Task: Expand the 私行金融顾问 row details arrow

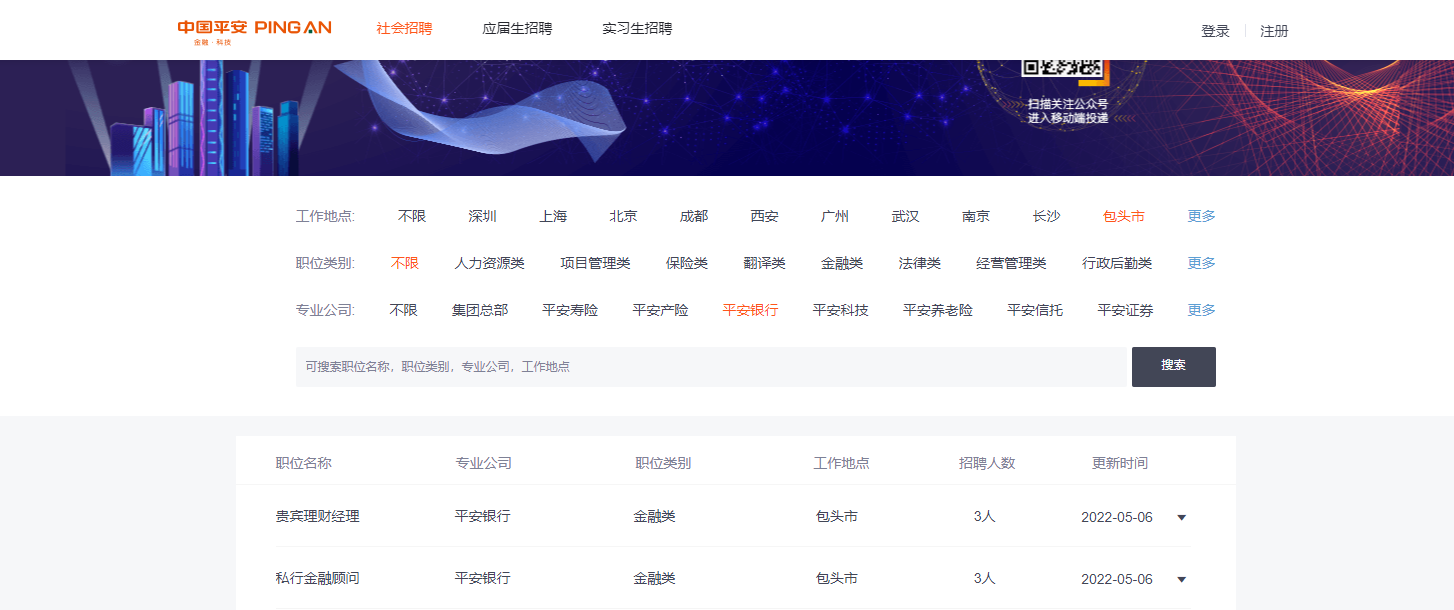Action: pyautogui.click(x=1182, y=580)
